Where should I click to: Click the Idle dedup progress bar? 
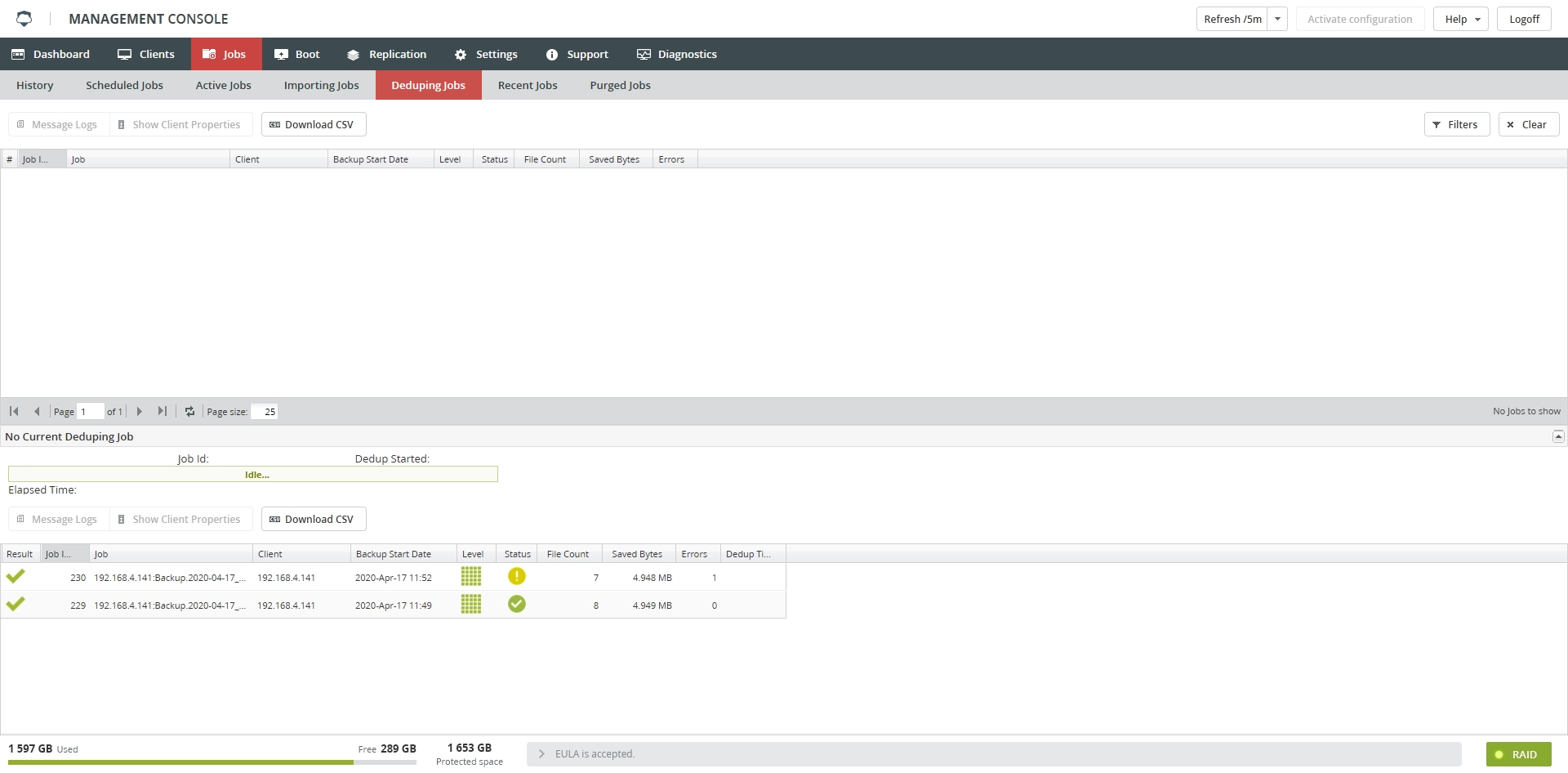(253, 474)
